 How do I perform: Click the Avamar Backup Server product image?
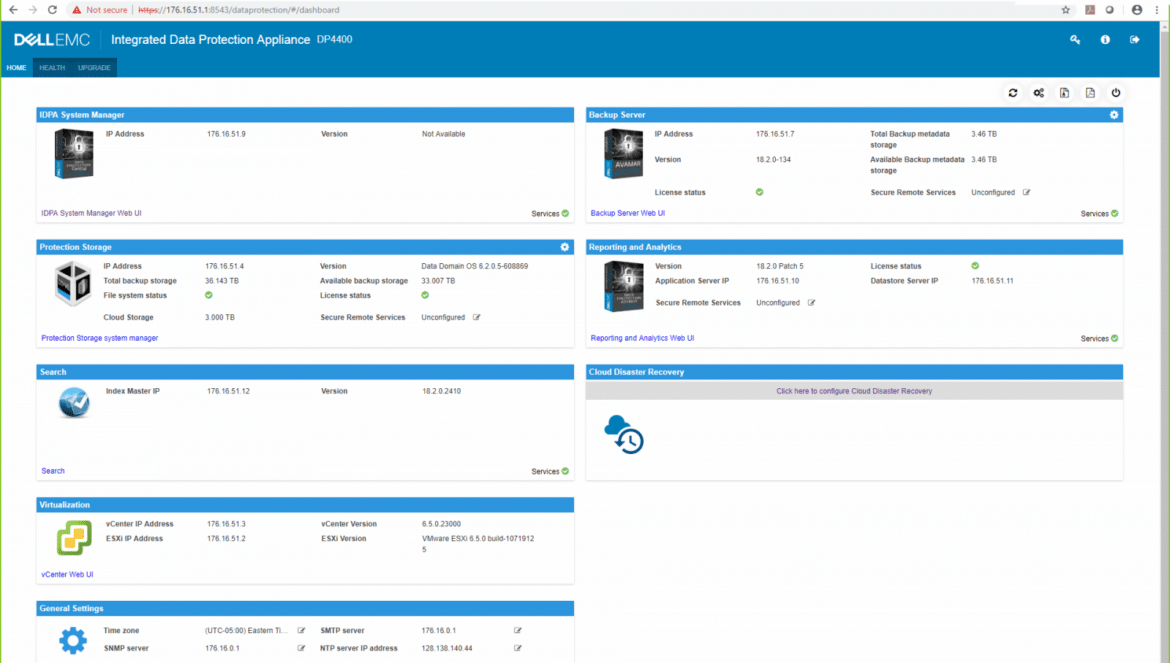[x=623, y=154]
